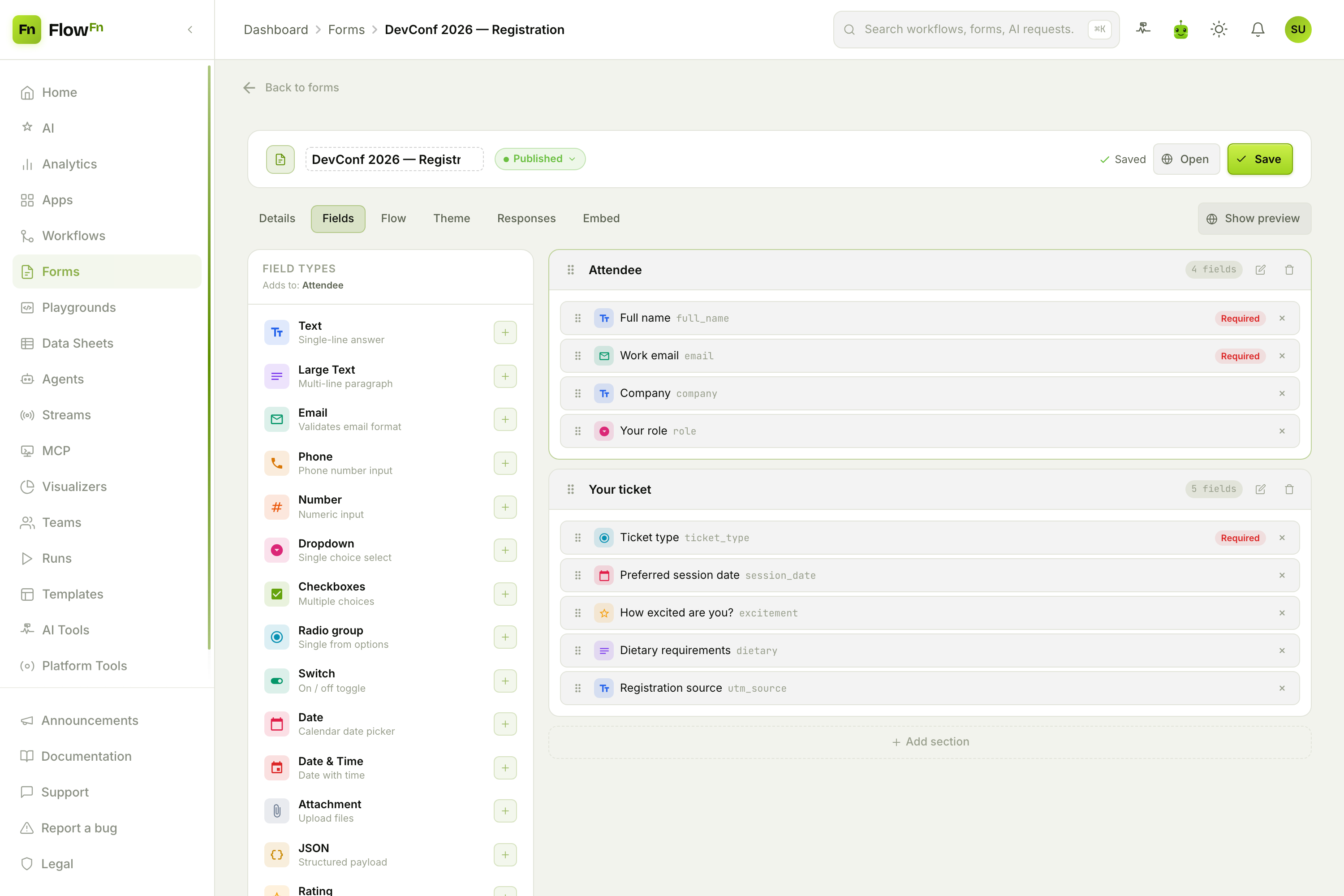Screen dimensions: 1344x896
Task: Toggle Show preview panel
Action: pos(1254,218)
